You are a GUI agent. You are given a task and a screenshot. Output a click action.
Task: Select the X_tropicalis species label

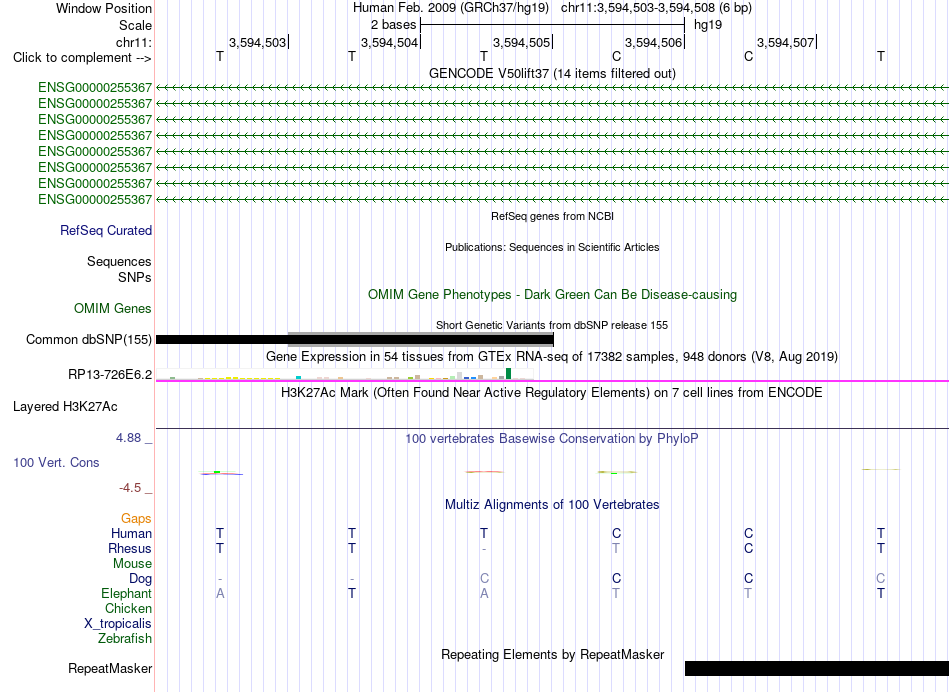(x=118, y=624)
